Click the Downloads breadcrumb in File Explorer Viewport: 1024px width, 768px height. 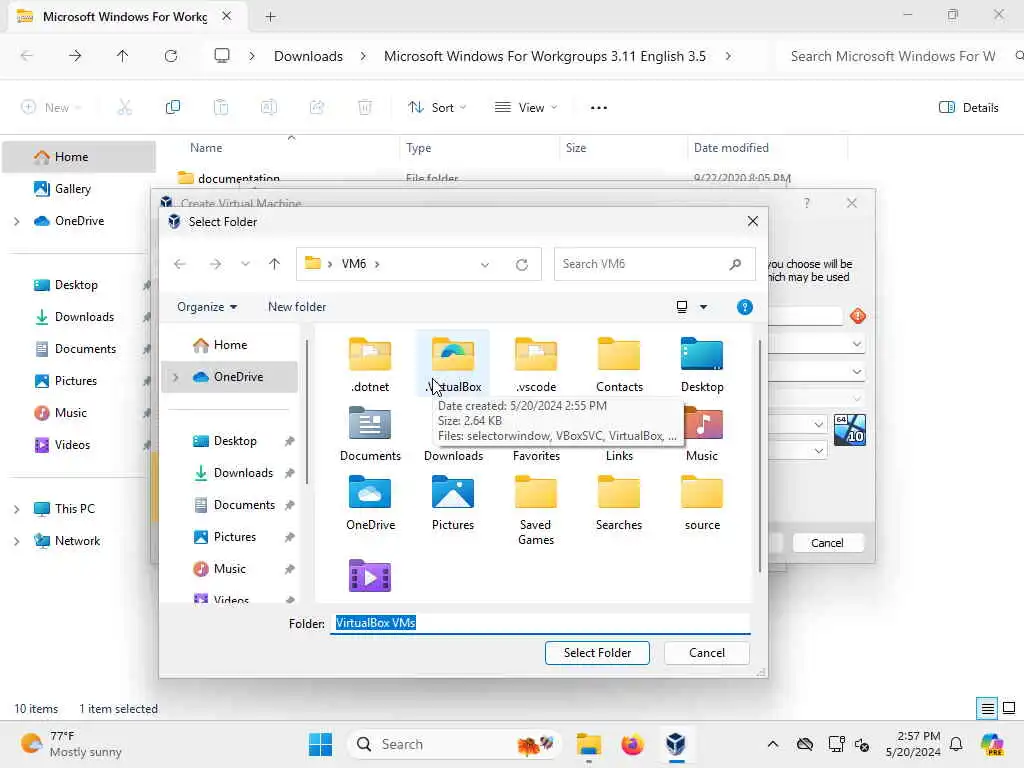pos(308,56)
